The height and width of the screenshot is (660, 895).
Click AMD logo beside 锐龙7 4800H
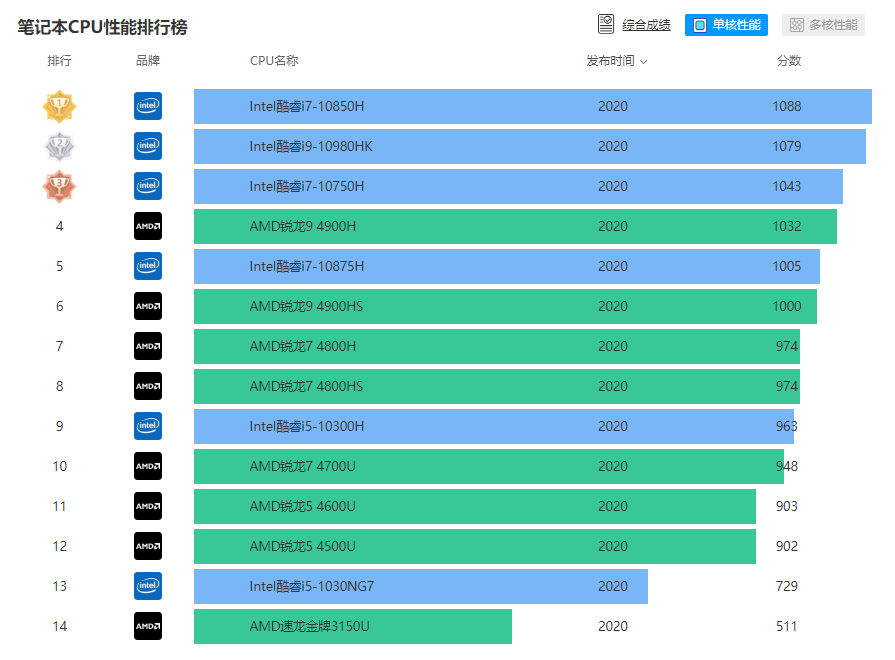(x=148, y=346)
